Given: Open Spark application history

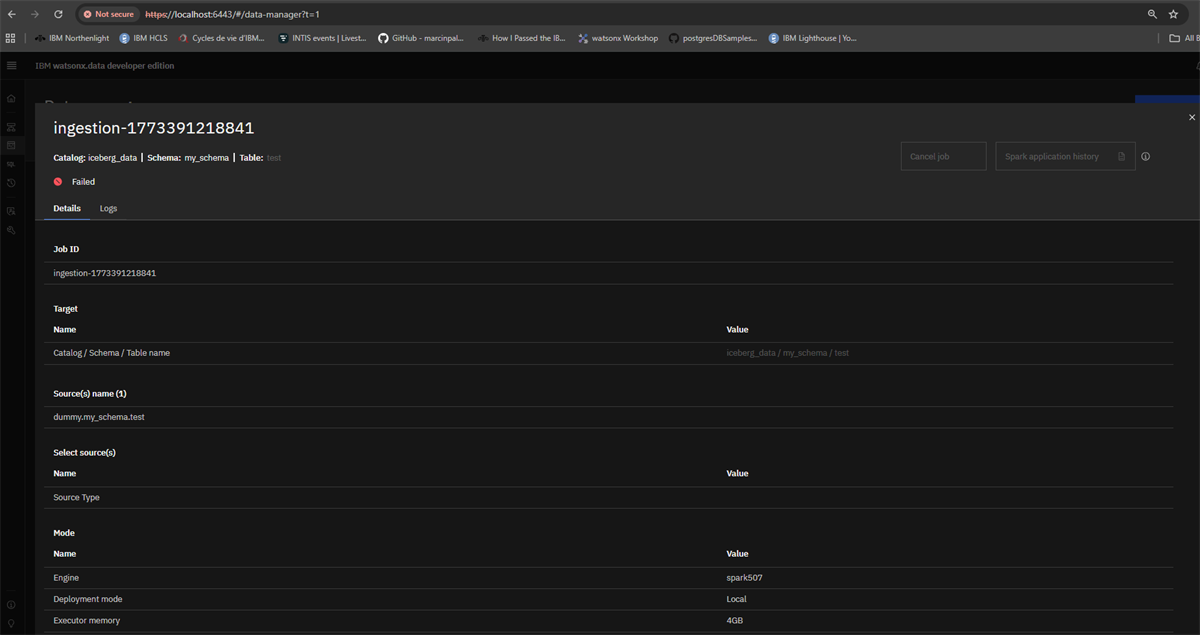Looking at the screenshot, I should (x=1065, y=156).
